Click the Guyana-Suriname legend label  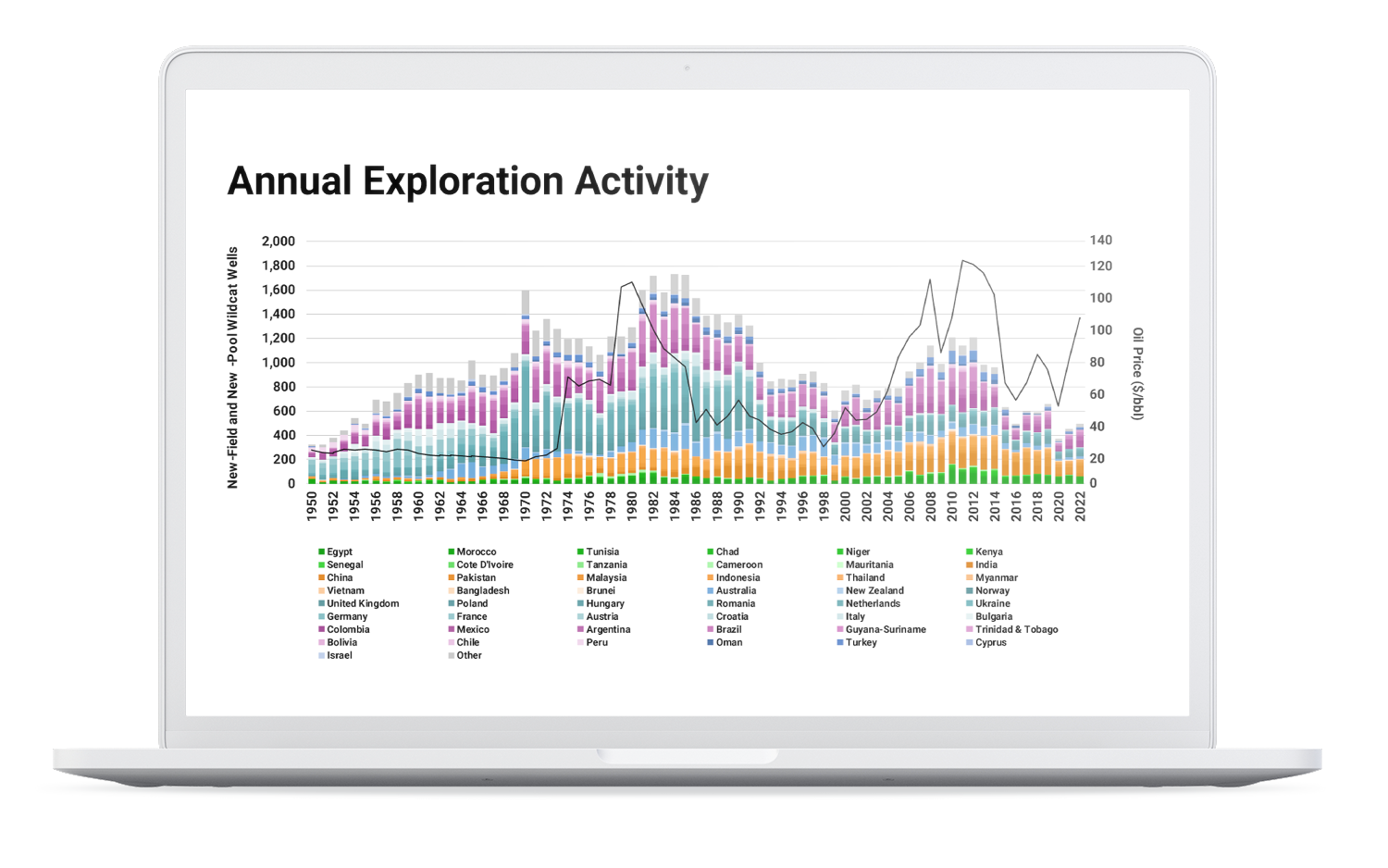pyautogui.click(x=886, y=629)
